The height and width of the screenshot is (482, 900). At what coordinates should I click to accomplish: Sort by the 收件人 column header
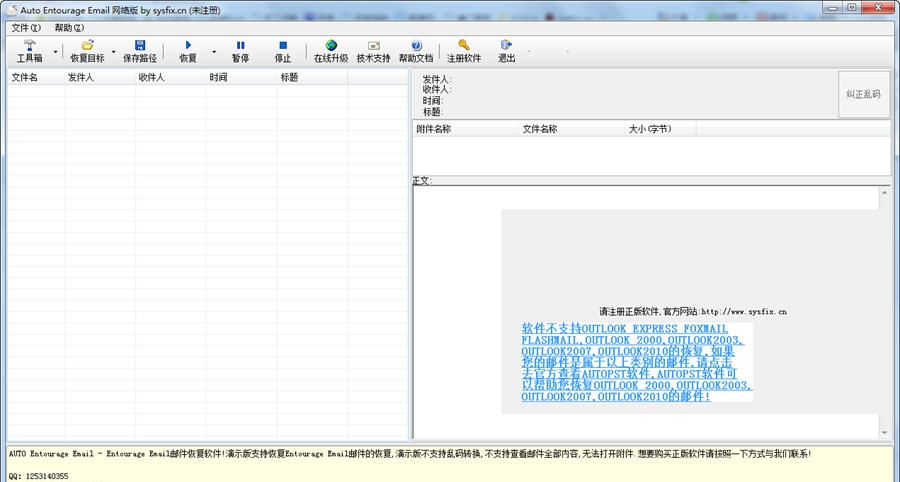(x=170, y=77)
